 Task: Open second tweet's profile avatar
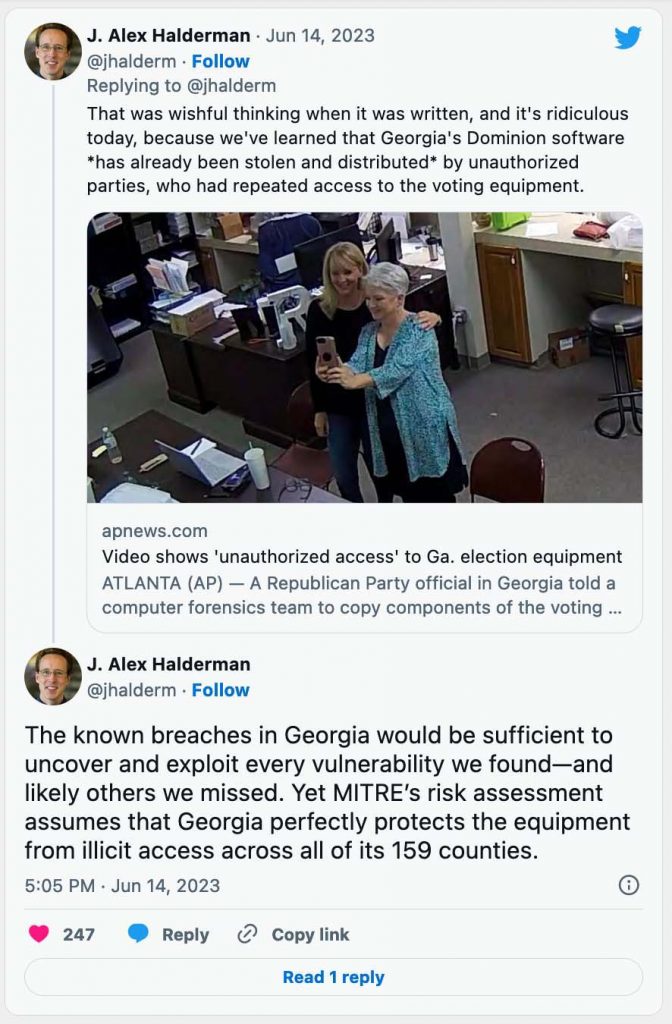point(53,676)
